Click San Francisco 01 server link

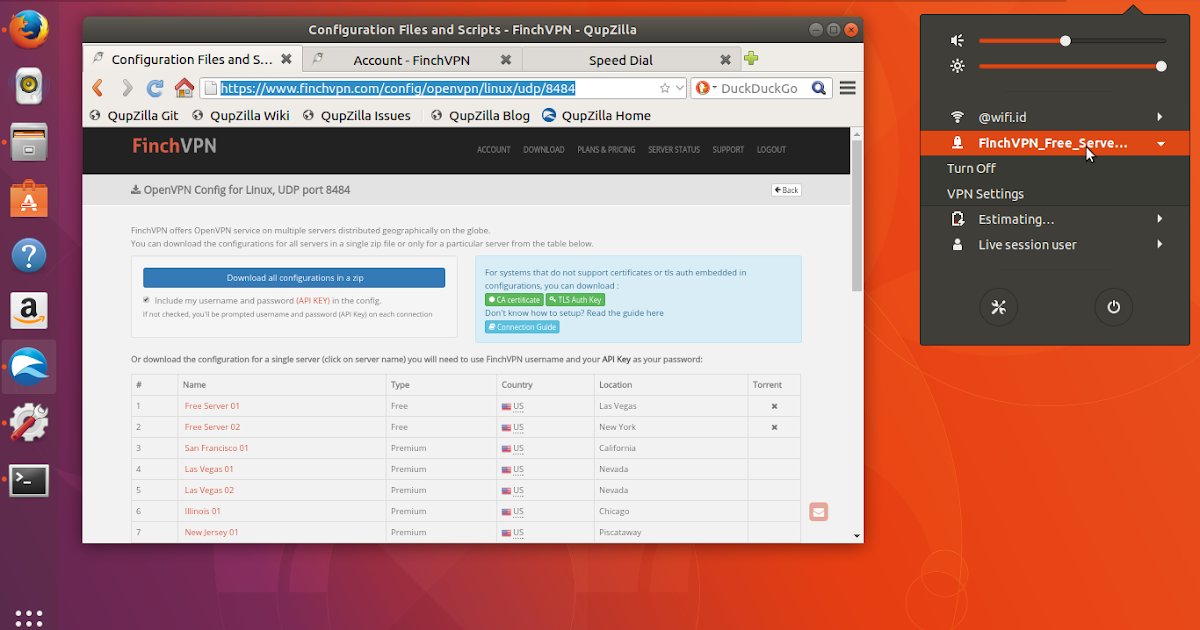pyautogui.click(x=216, y=448)
